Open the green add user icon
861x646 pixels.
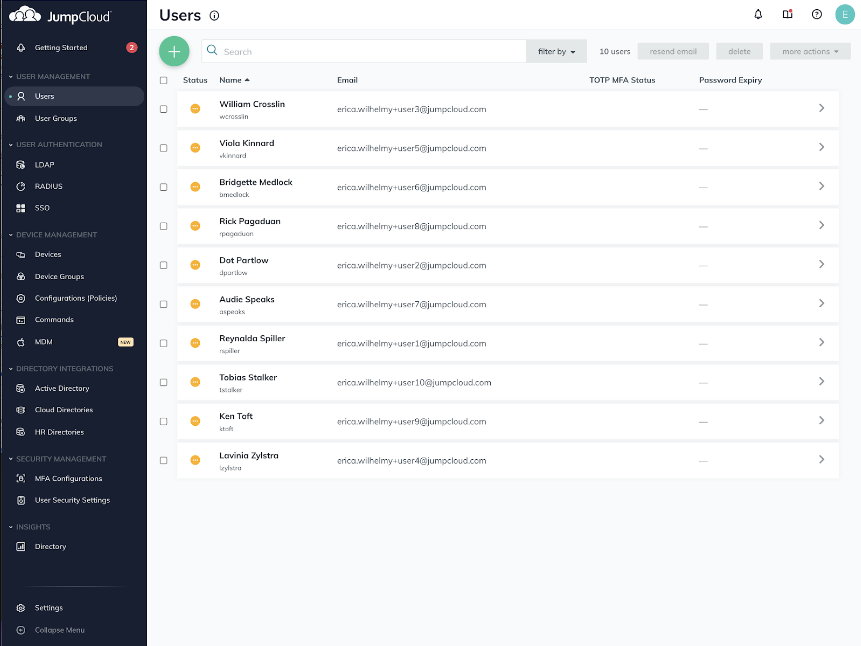click(x=174, y=50)
